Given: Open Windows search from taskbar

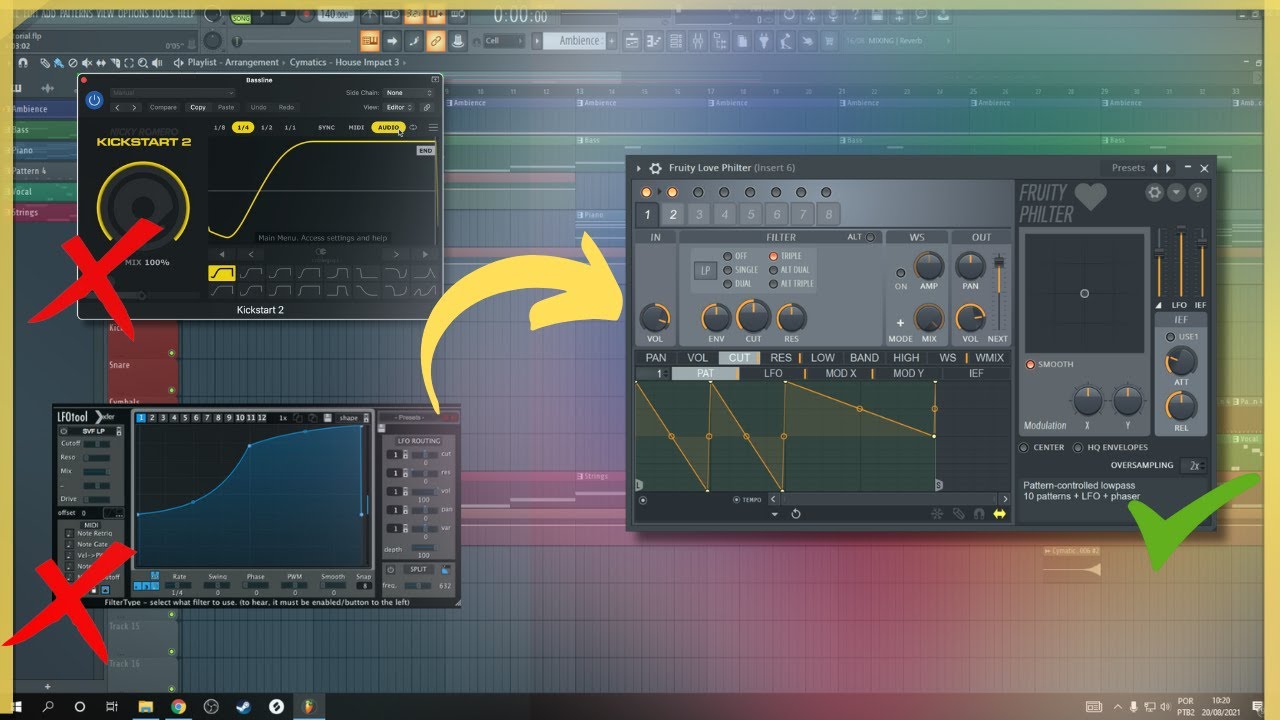Looking at the screenshot, I should coord(48,706).
